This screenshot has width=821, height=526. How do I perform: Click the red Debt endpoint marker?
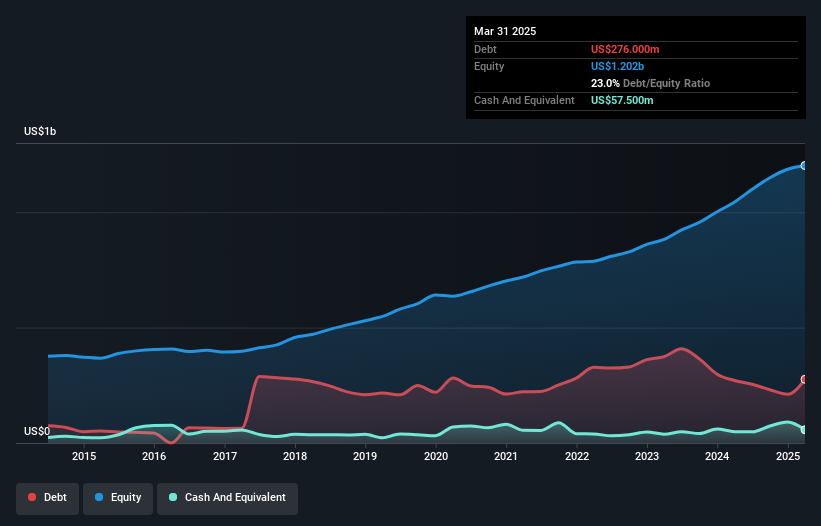pyautogui.click(x=804, y=379)
